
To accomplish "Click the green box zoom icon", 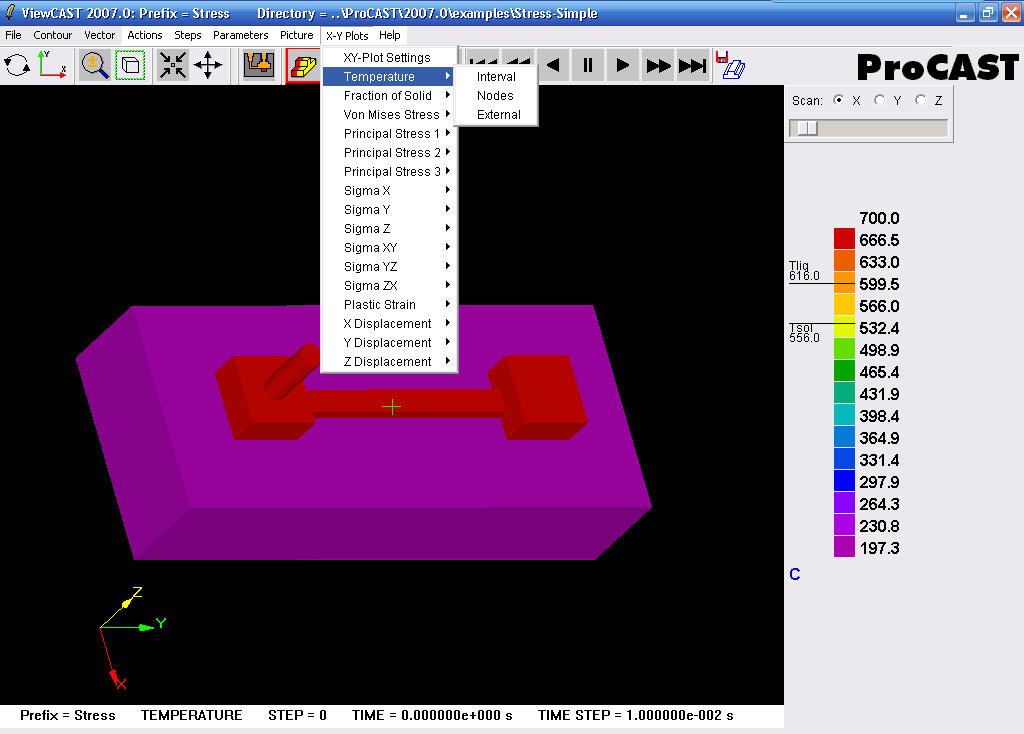I will [x=130, y=65].
